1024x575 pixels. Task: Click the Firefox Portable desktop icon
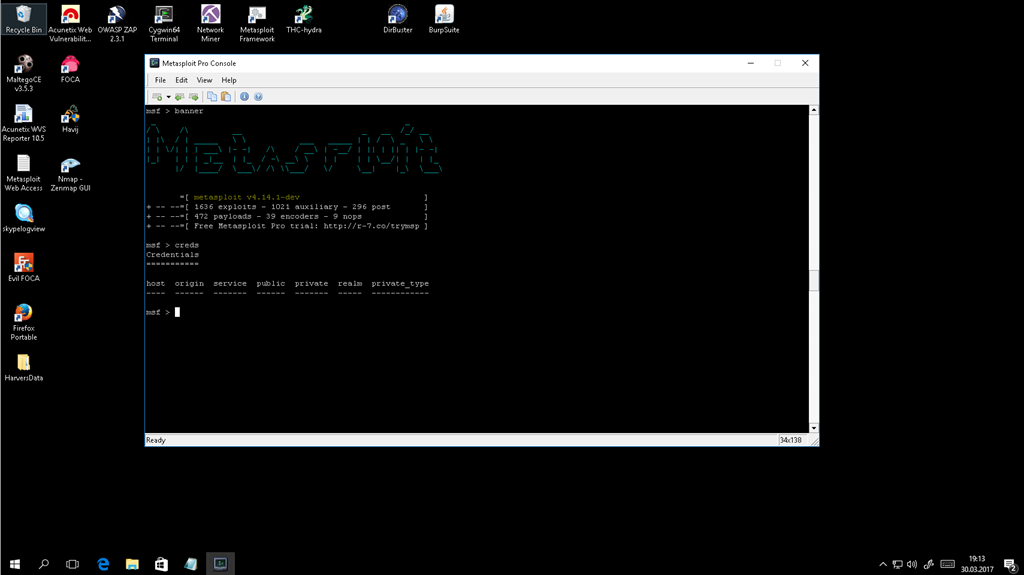pos(24,322)
